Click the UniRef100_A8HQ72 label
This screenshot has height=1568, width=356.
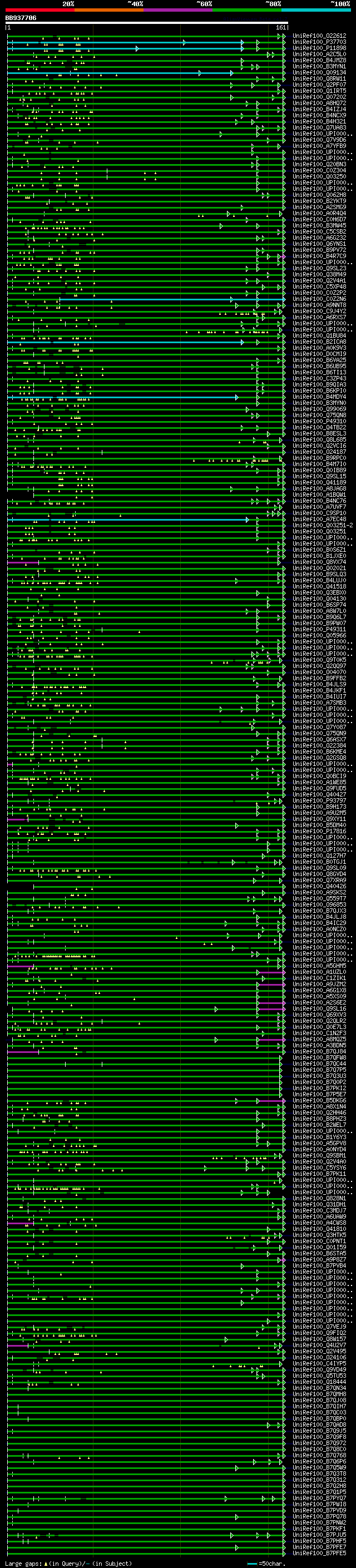pyautogui.click(x=319, y=103)
